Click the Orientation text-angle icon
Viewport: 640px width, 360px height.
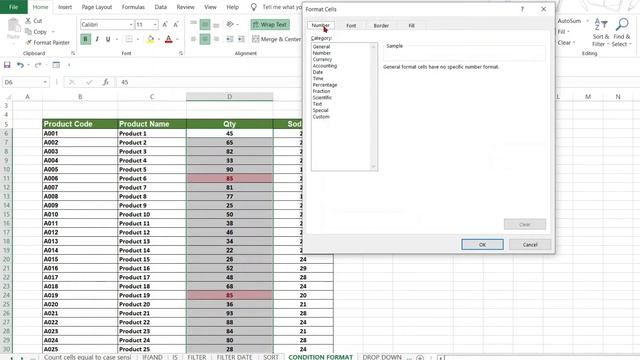point(230,24)
